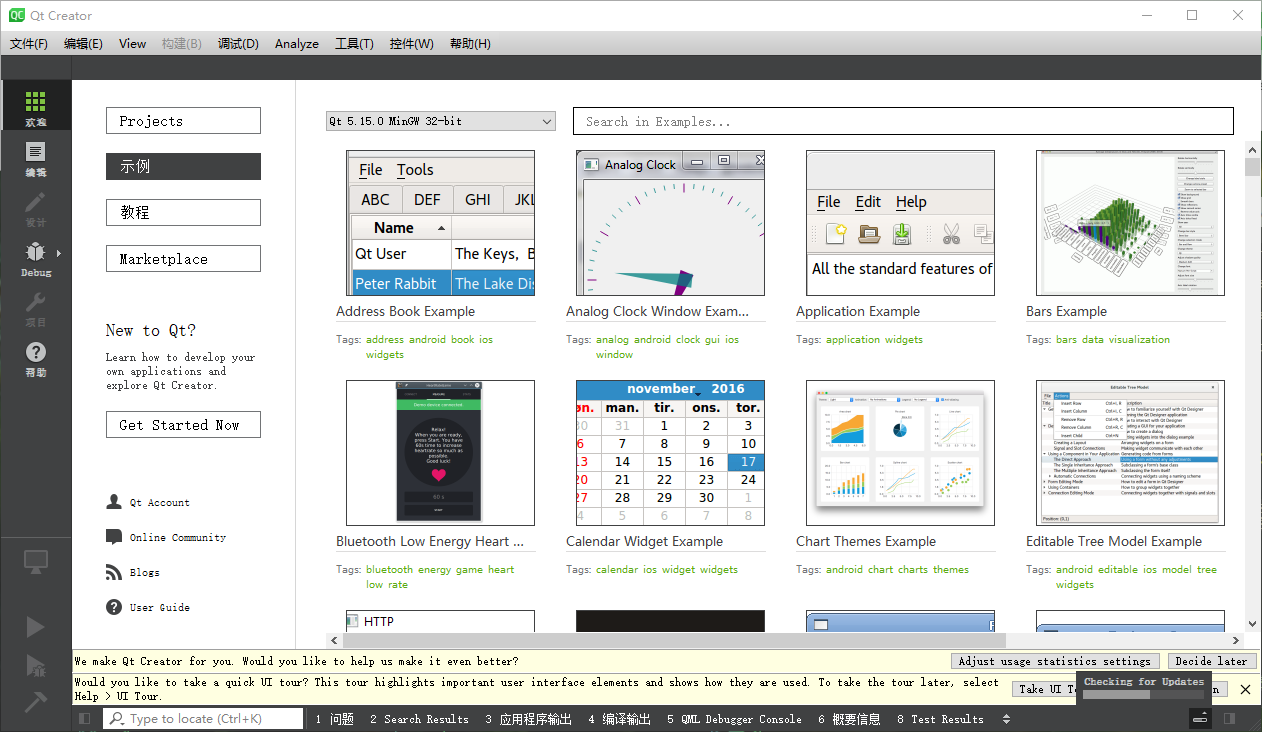The height and width of the screenshot is (732, 1262).
Task: Toggle the Search Results output pane
Action: coord(419,719)
